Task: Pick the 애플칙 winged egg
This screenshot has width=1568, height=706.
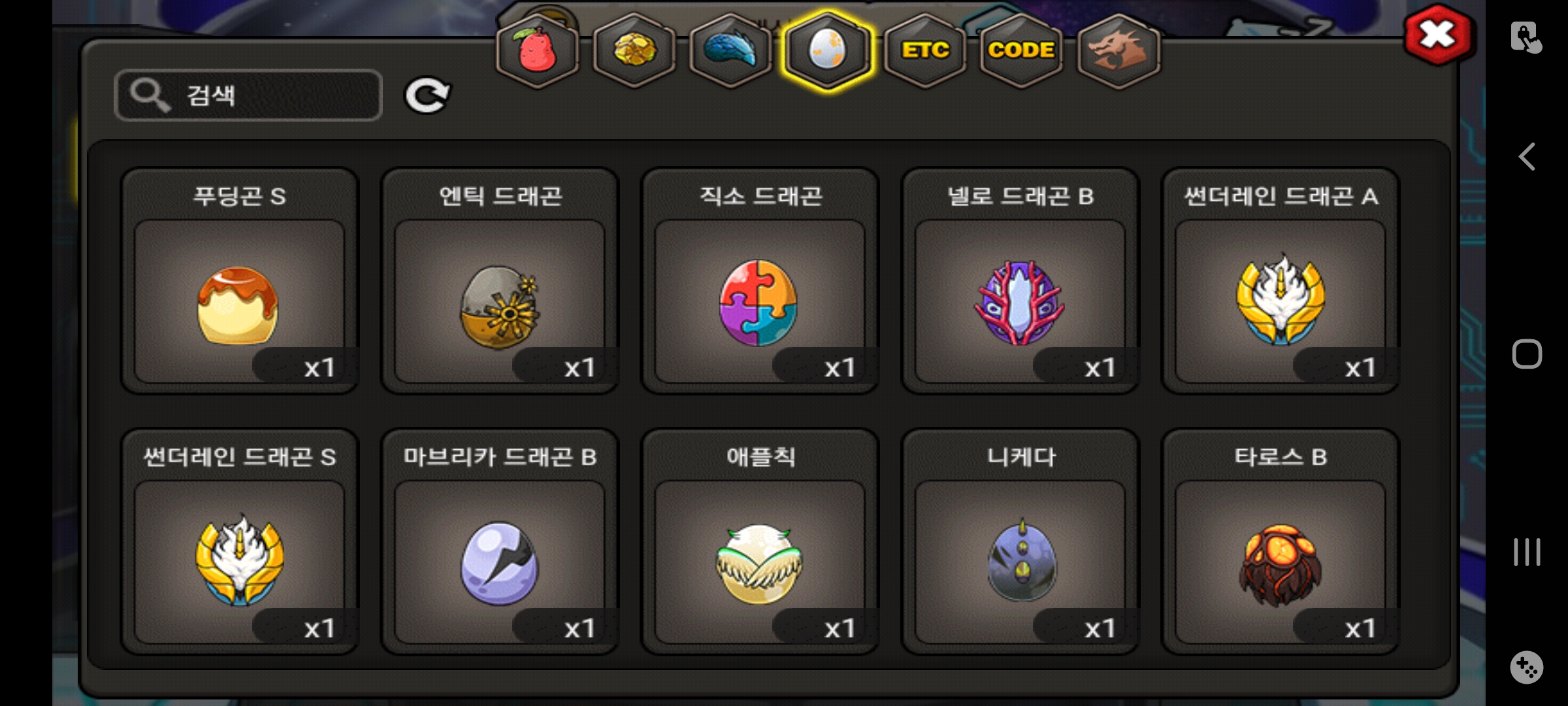Action: [x=760, y=542]
